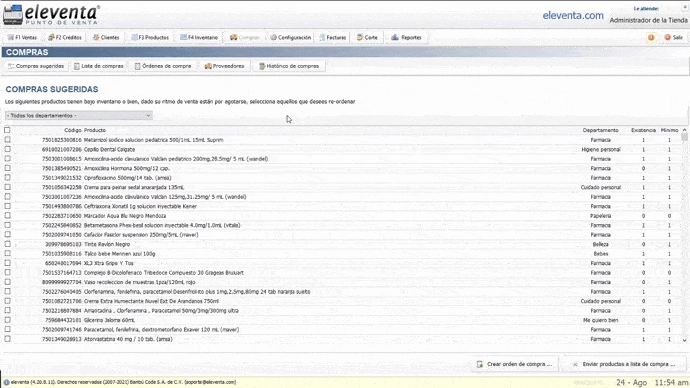This screenshot has width=690, height=388.
Task: Tick the Talco bebe Mennen checkbox
Action: pos(7,253)
